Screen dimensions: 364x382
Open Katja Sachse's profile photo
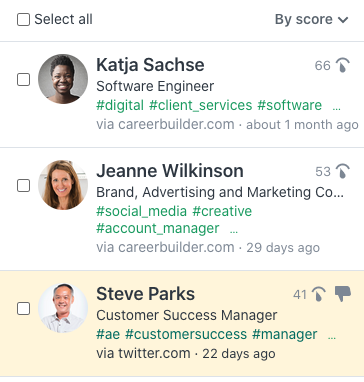[x=63, y=79]
